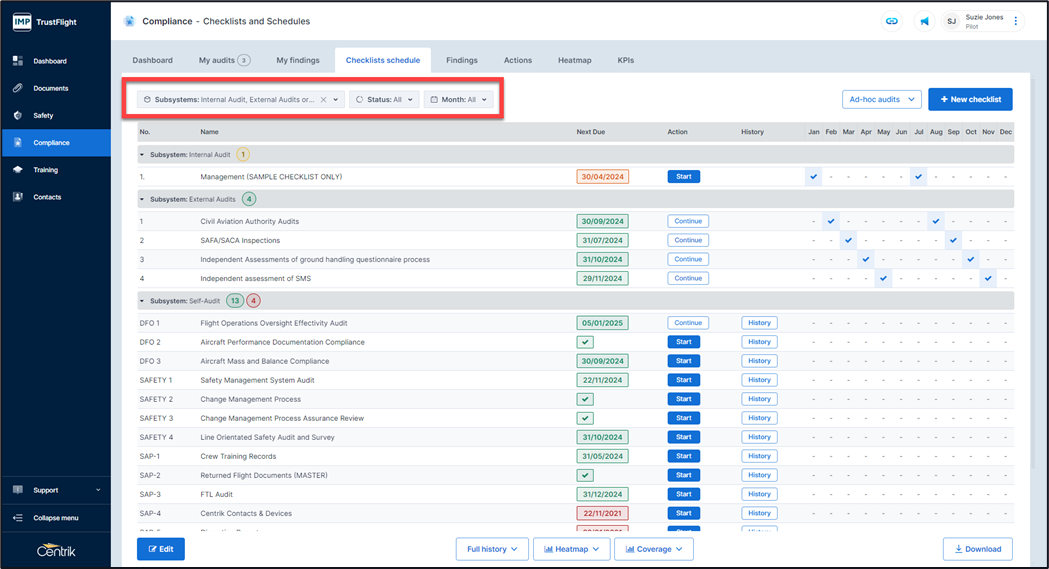Screen dimensions: 1049x569
Task: Click the link icon in the header
Action: click(891, 21)
